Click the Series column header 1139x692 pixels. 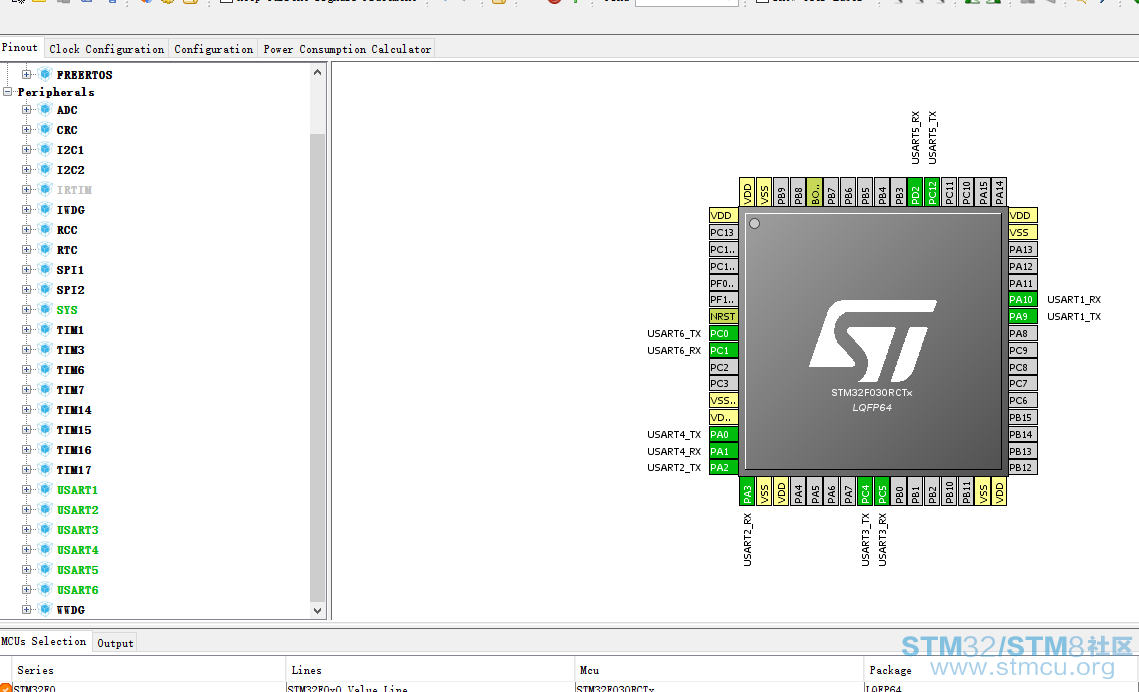coord(149,670)
